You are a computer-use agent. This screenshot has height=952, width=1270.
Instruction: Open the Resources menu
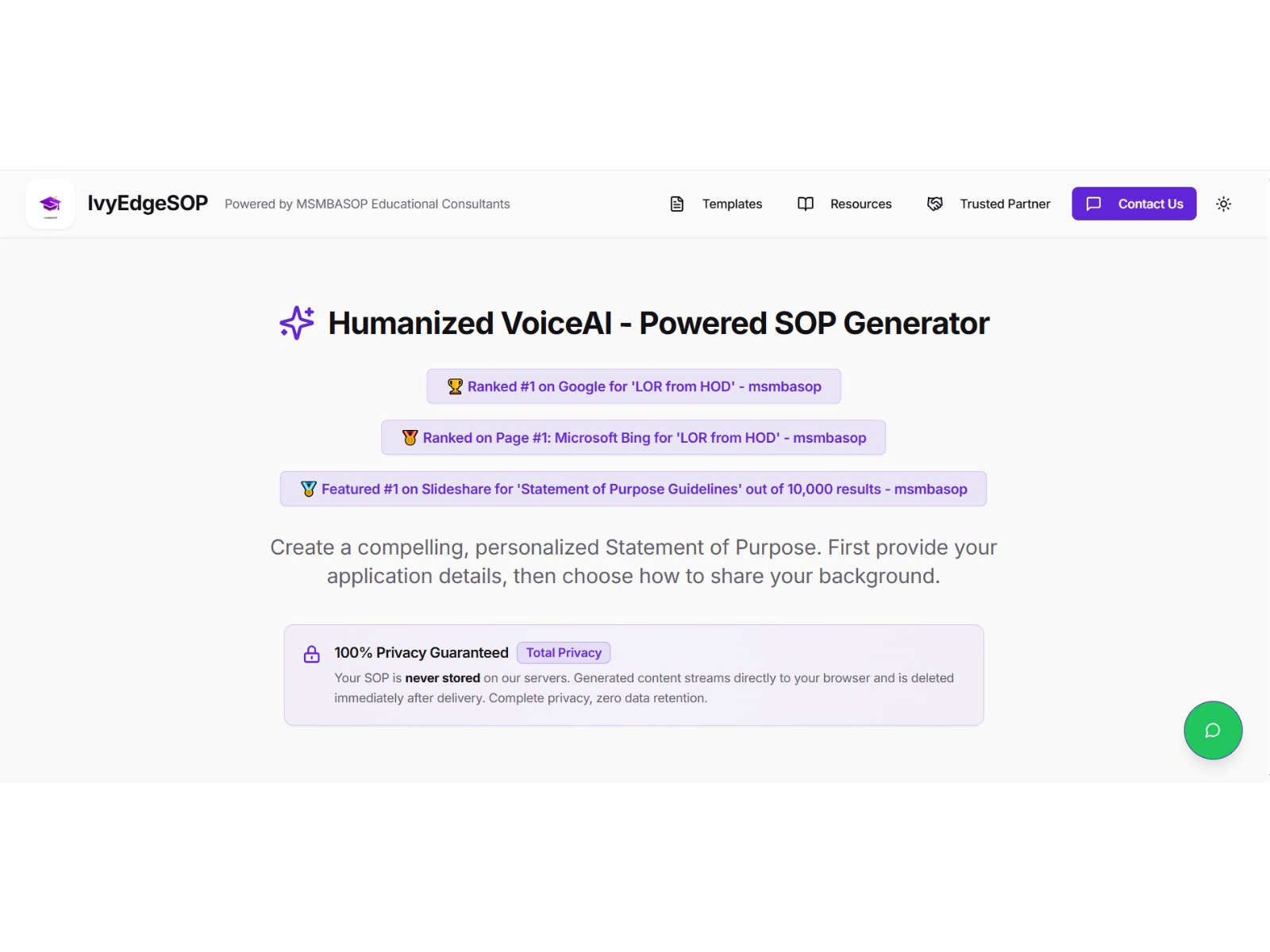pos(860,204)
